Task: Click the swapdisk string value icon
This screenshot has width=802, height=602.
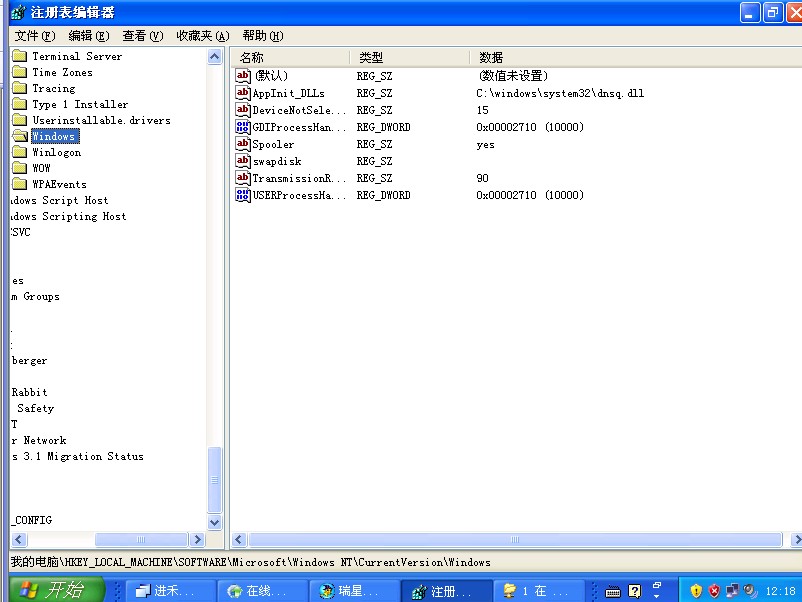Action: [243, 161]
